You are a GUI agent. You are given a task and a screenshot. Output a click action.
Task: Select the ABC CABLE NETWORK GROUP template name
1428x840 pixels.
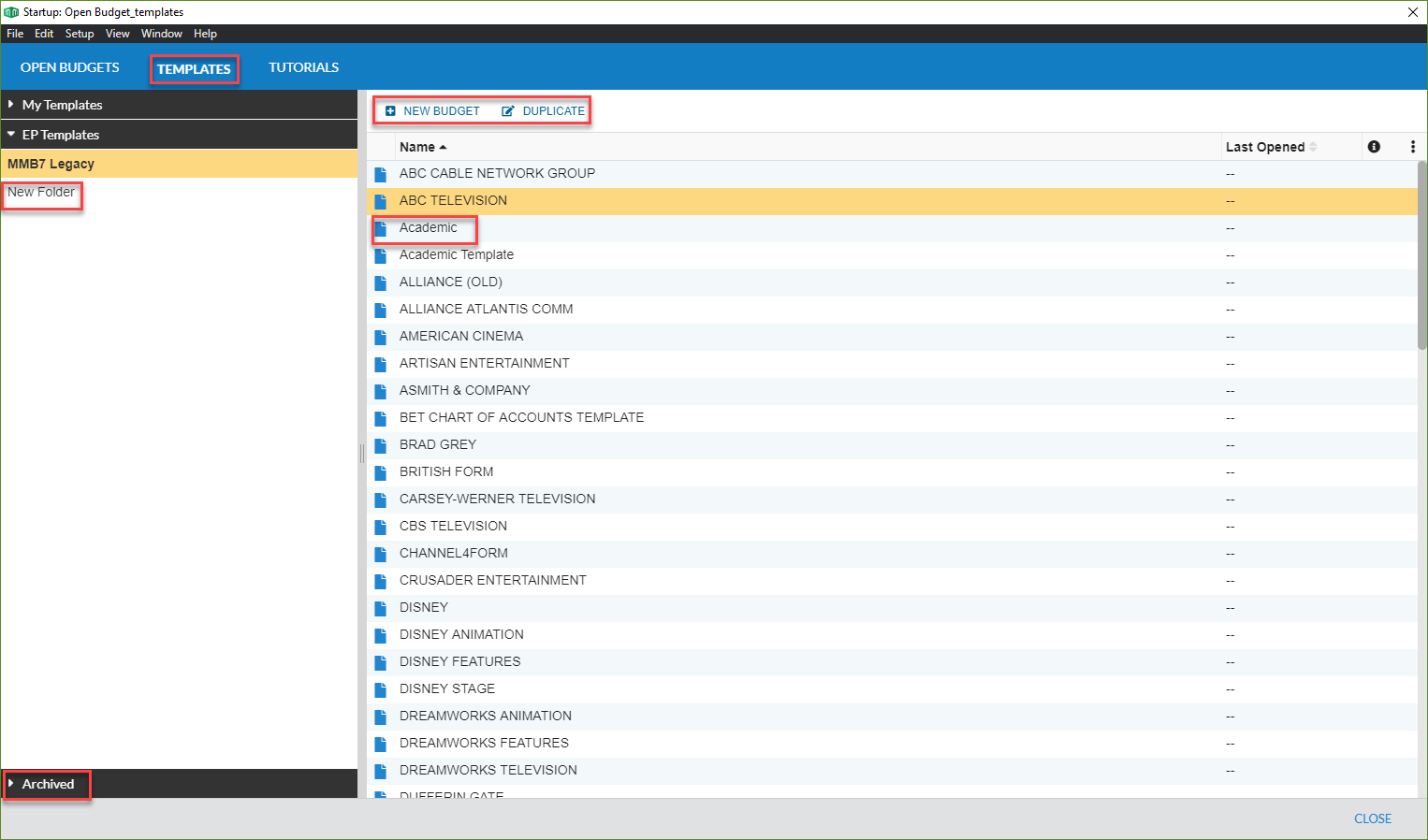[497, 173]
